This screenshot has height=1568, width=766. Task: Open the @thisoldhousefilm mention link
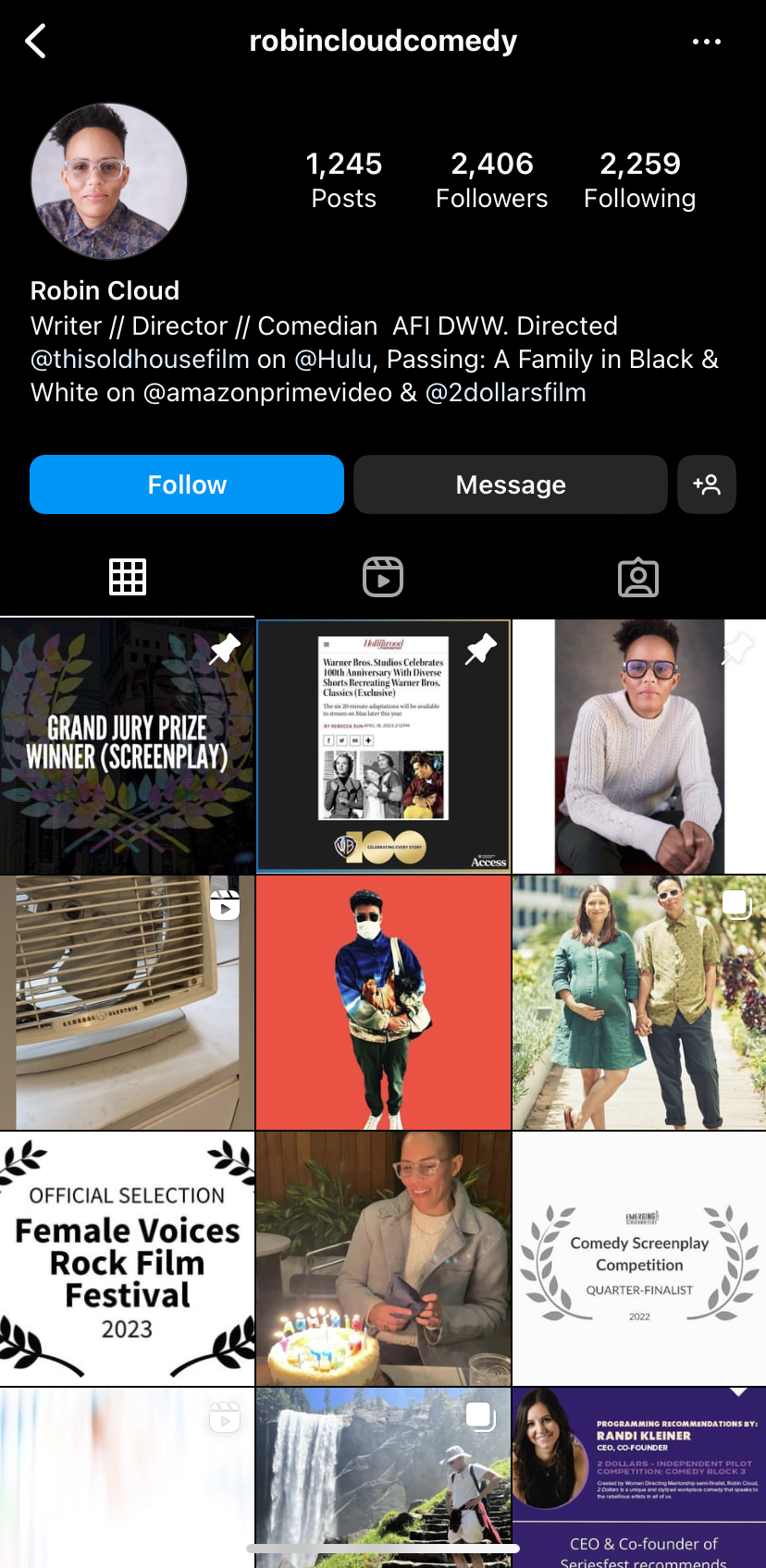140,359
